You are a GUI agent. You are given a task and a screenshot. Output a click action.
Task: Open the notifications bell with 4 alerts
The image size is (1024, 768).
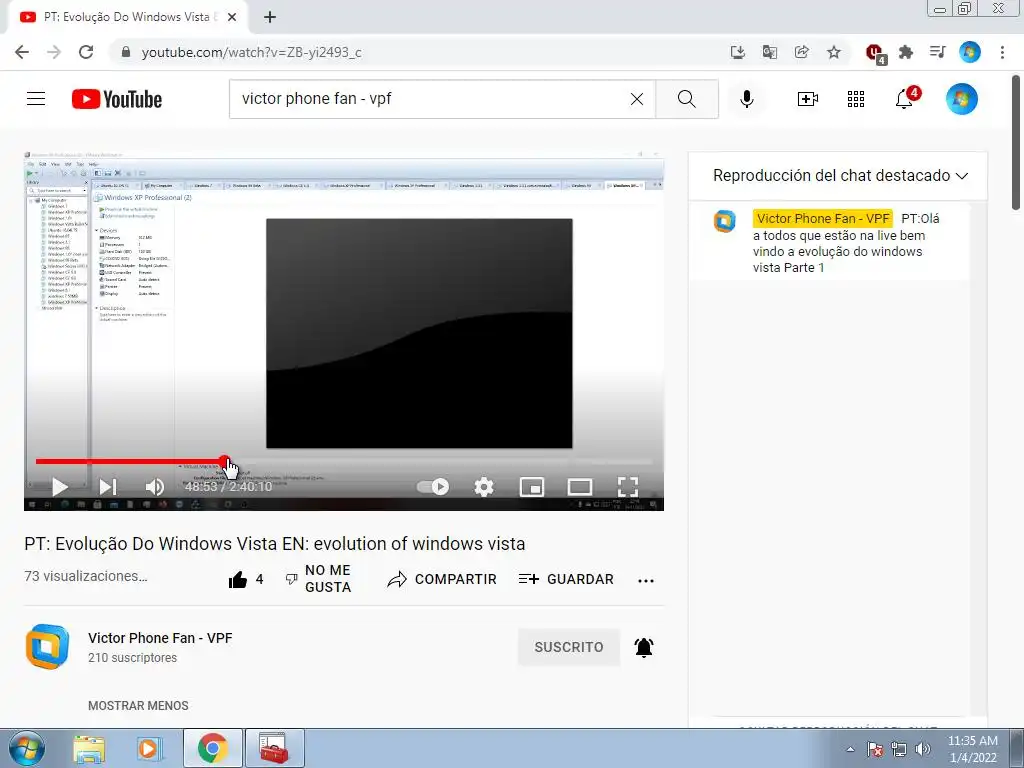906,99
